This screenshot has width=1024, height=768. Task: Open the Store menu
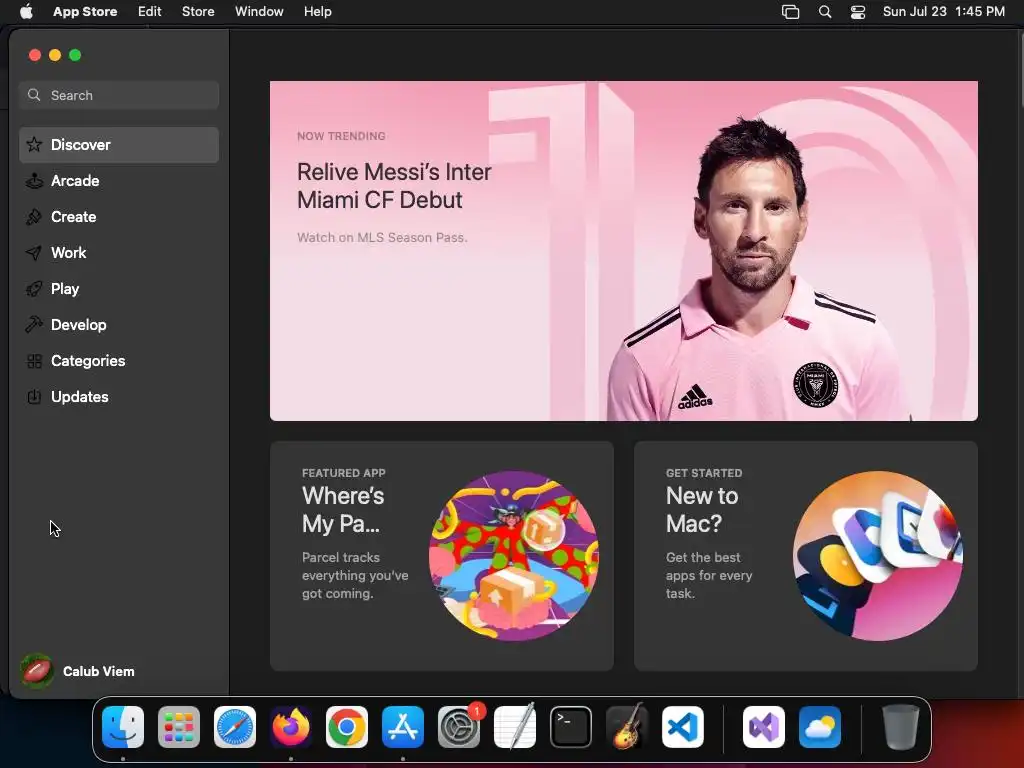point(198,12)
